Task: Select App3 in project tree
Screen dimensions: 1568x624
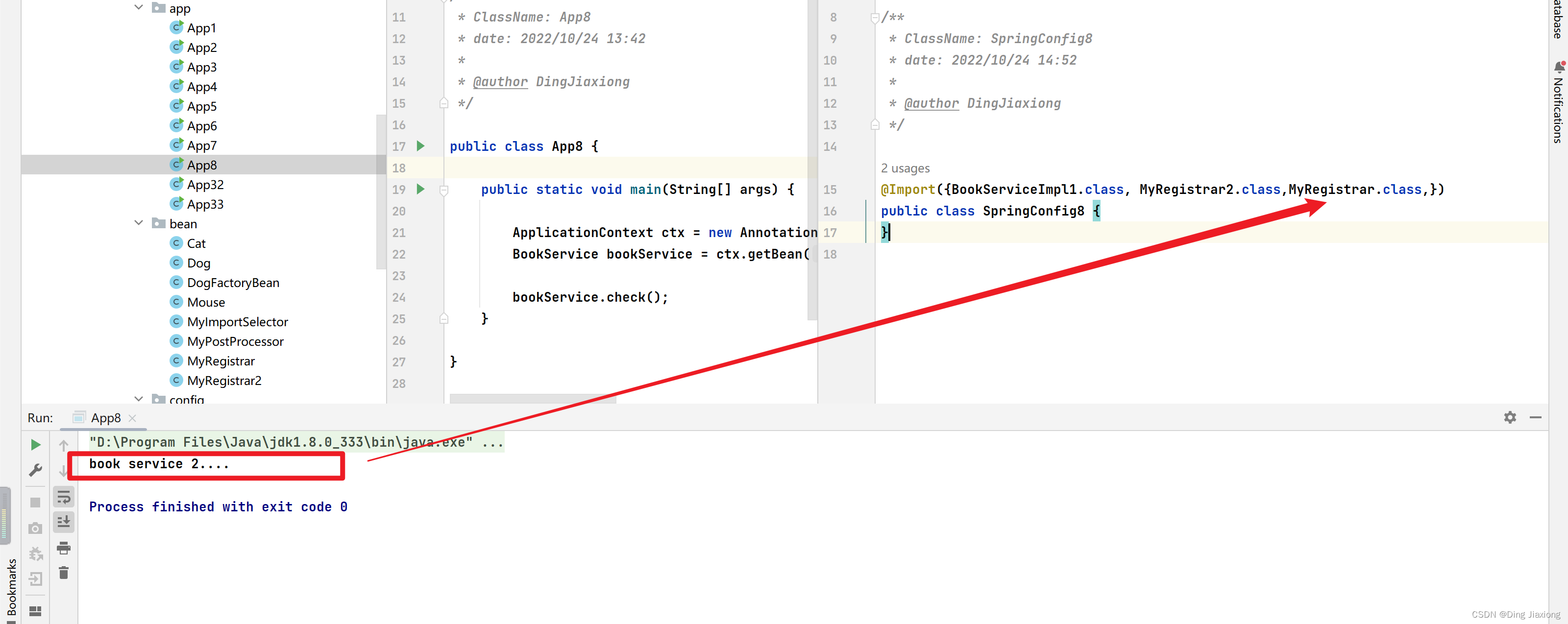Action: click(x=201, y=67)
